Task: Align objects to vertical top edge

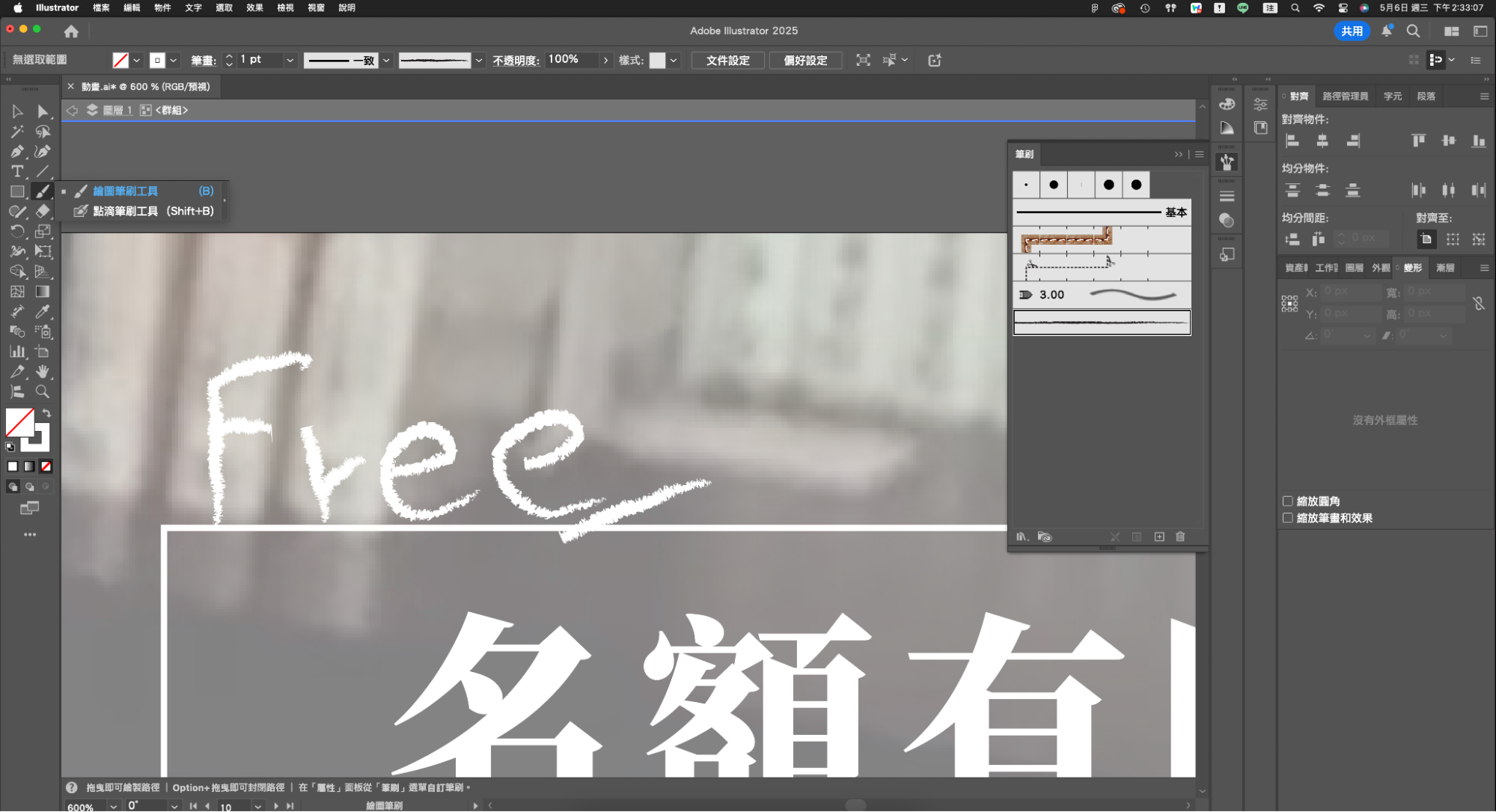Action: [1418, 141]
